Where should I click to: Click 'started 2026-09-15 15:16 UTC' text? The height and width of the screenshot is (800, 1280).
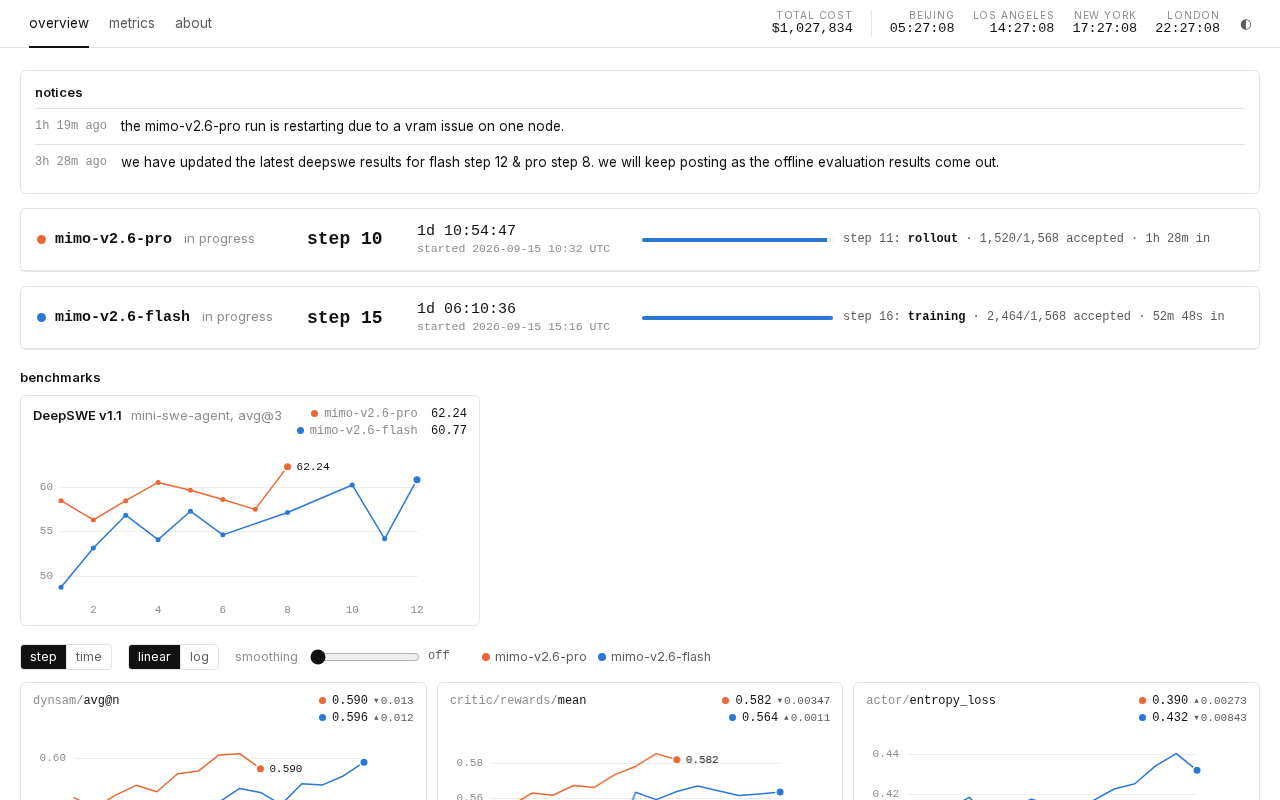[x=513, y=327]
